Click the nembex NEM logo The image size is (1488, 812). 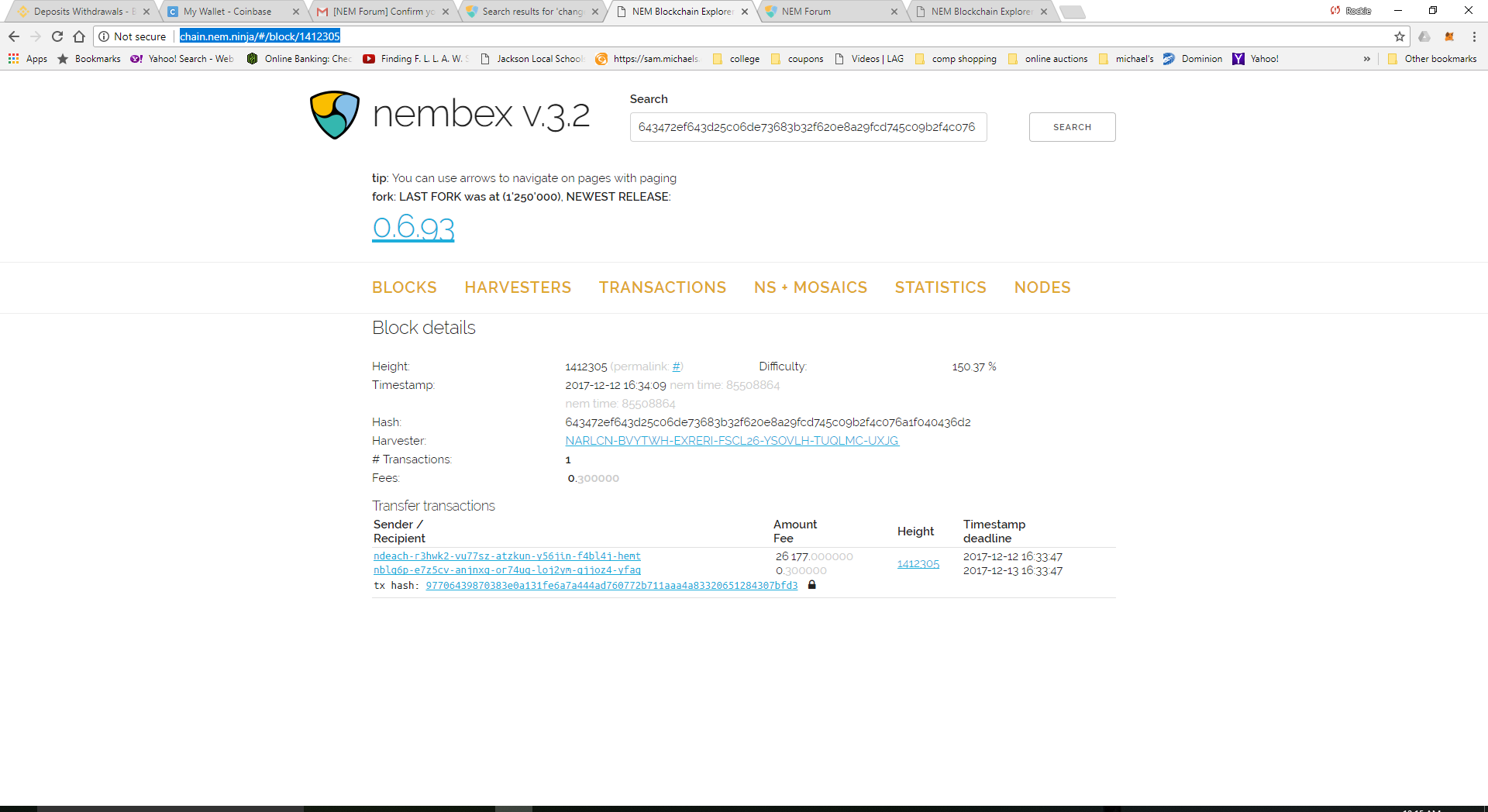[335, 115]
